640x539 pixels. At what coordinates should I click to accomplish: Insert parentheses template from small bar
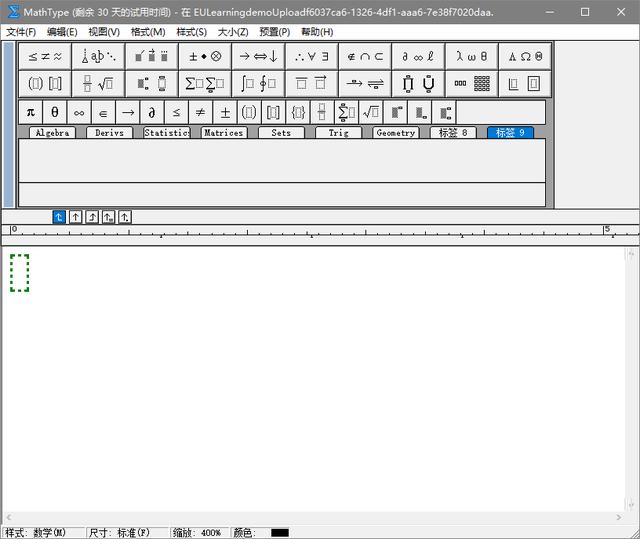pos(249,112)
